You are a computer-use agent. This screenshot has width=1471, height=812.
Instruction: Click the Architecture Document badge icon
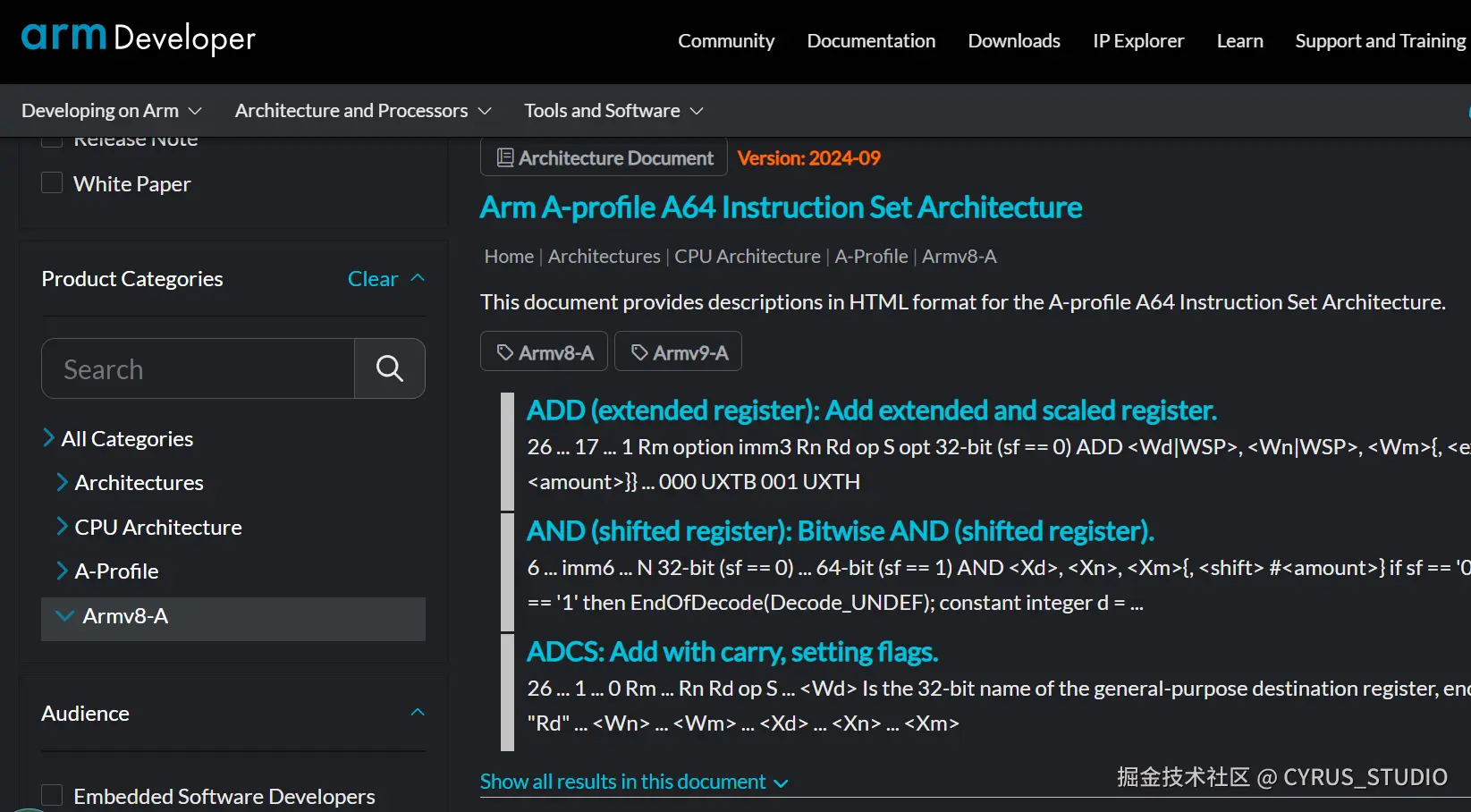[505, 157]
